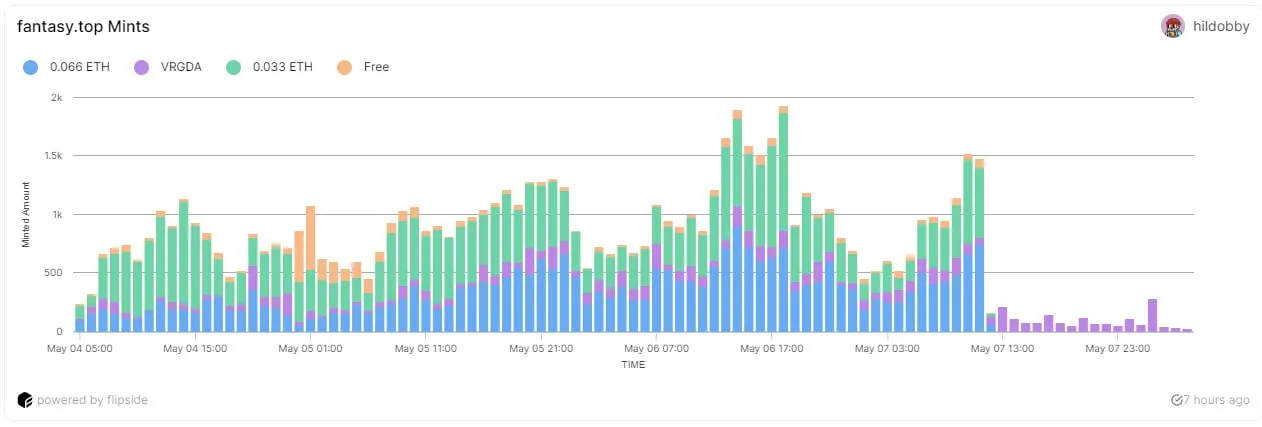Screen dimensions: 1262x427
Task: Click the hildobby username link
Action: point(1221,27)
